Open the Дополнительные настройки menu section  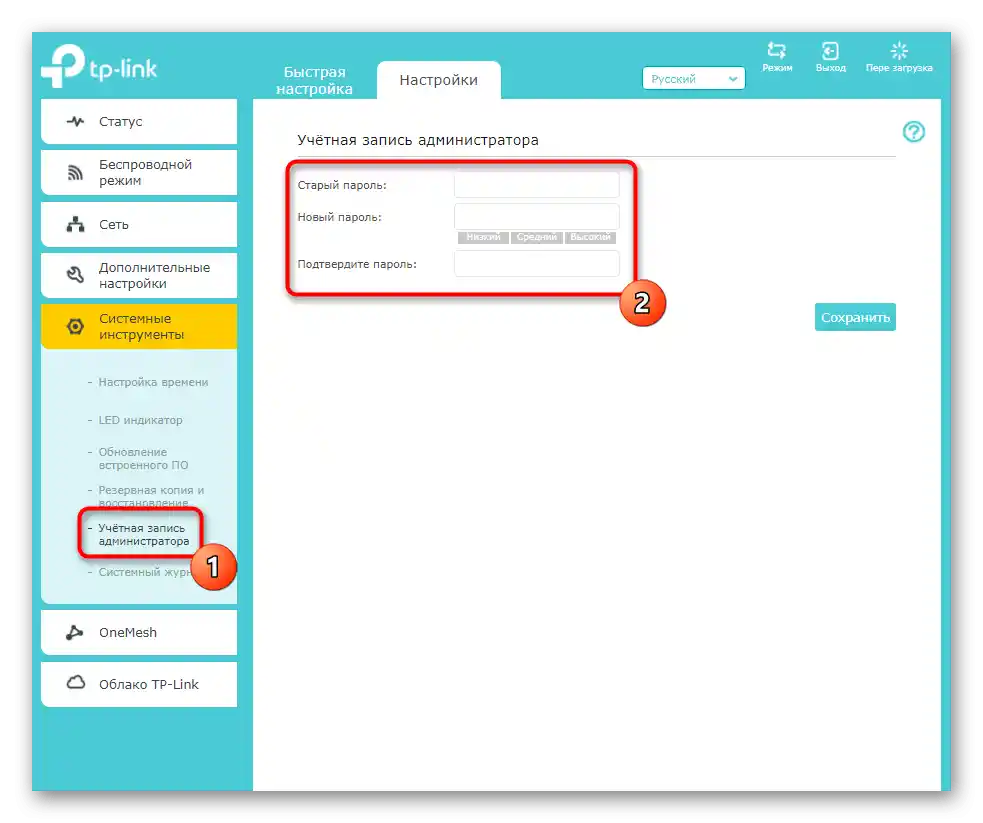[x=139, y=275]
